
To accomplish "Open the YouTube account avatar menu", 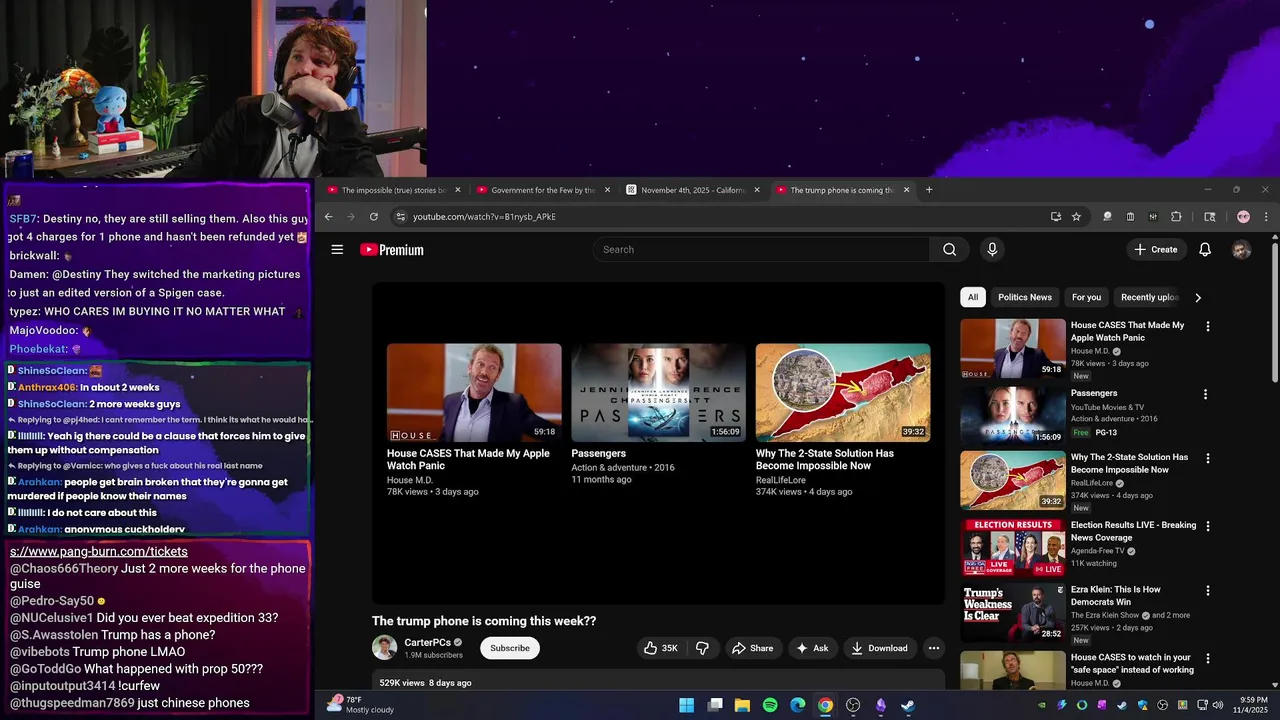I will click(1241, 250).
